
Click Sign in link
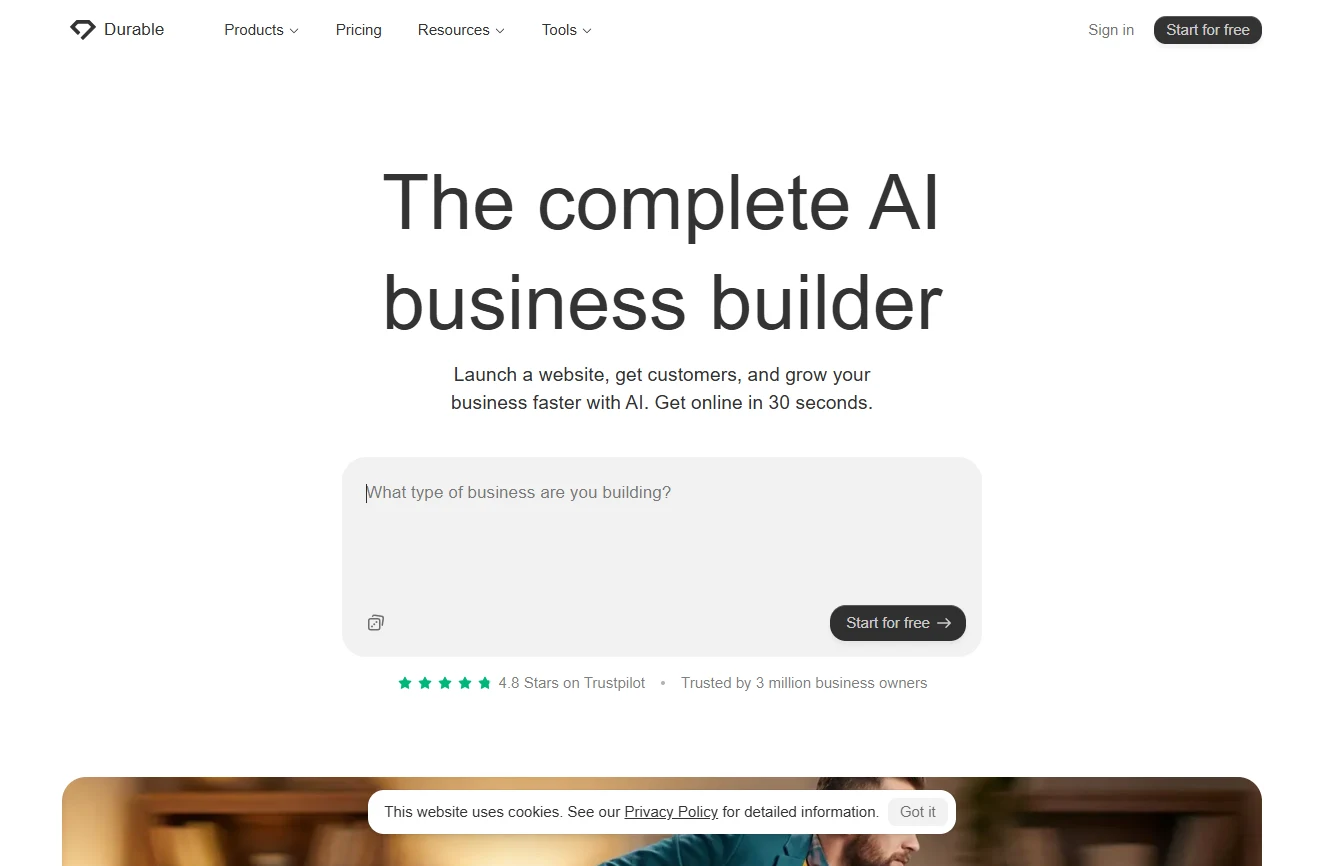(x=1111, y=30)
